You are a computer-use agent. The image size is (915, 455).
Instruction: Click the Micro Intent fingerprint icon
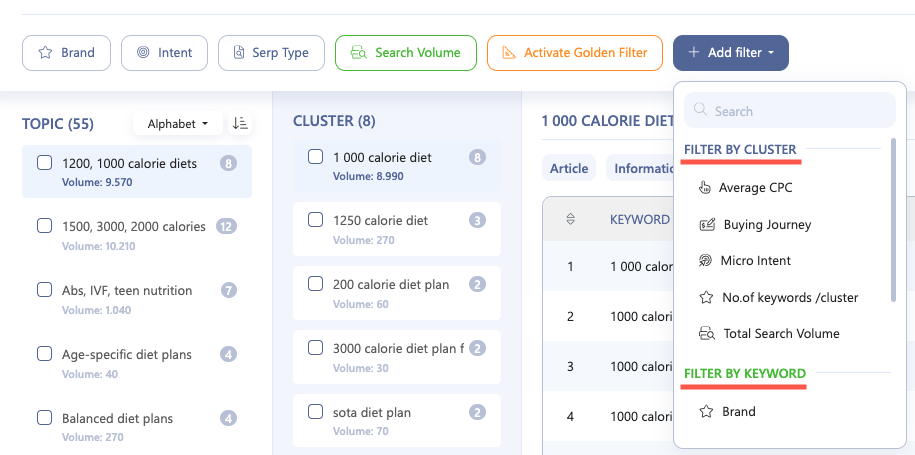click(705, 261)
